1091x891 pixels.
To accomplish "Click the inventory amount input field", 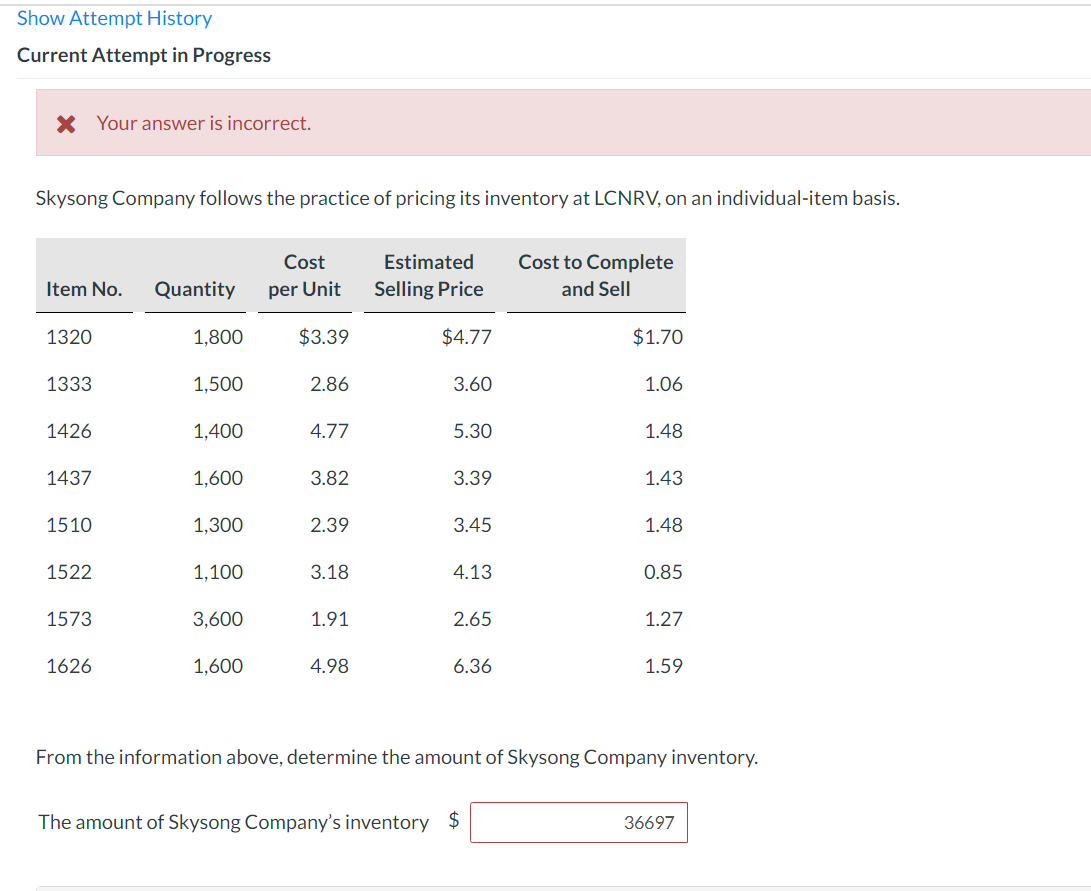I will pyautogui.click(x=579, y=822).
